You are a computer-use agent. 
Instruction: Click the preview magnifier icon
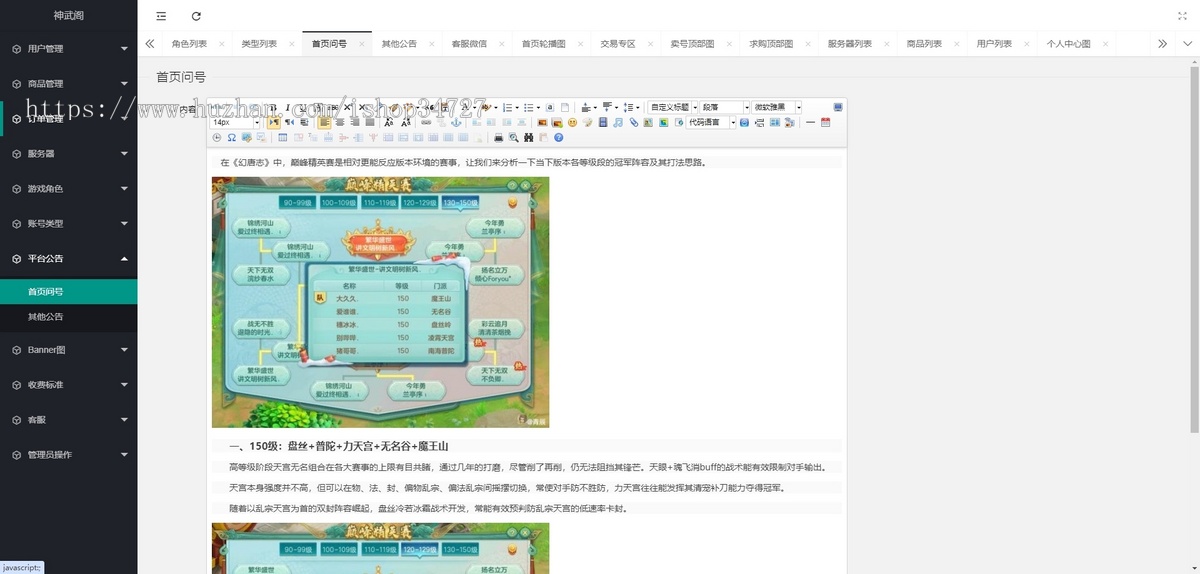coord(513,137)
